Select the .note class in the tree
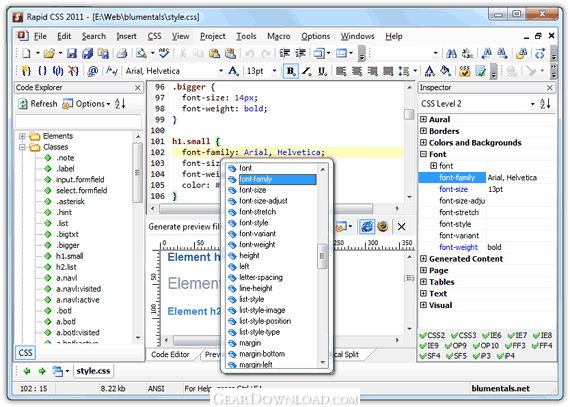The image size is (570, 407). [65, 158]
